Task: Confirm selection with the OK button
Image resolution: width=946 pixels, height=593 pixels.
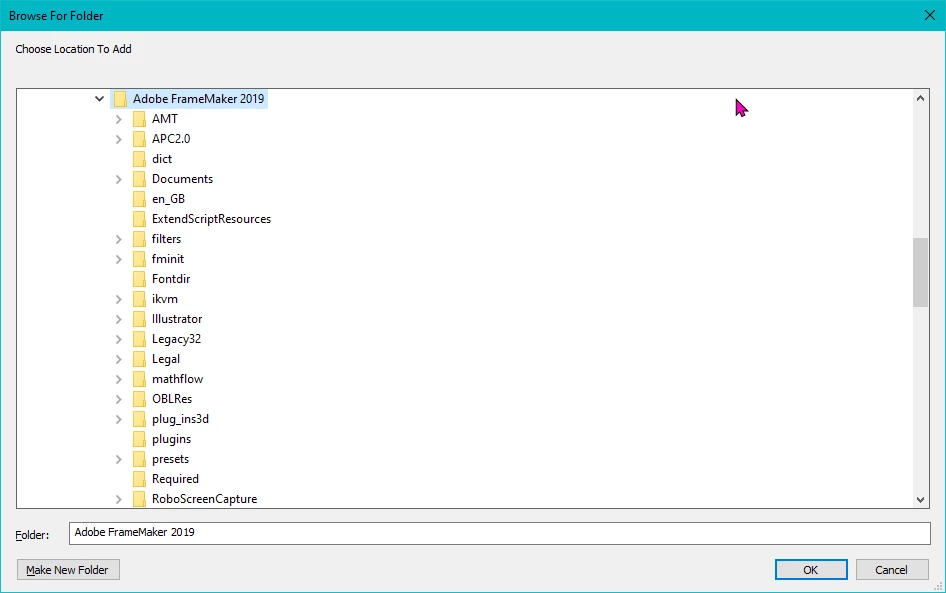Action: pos(811,569)
